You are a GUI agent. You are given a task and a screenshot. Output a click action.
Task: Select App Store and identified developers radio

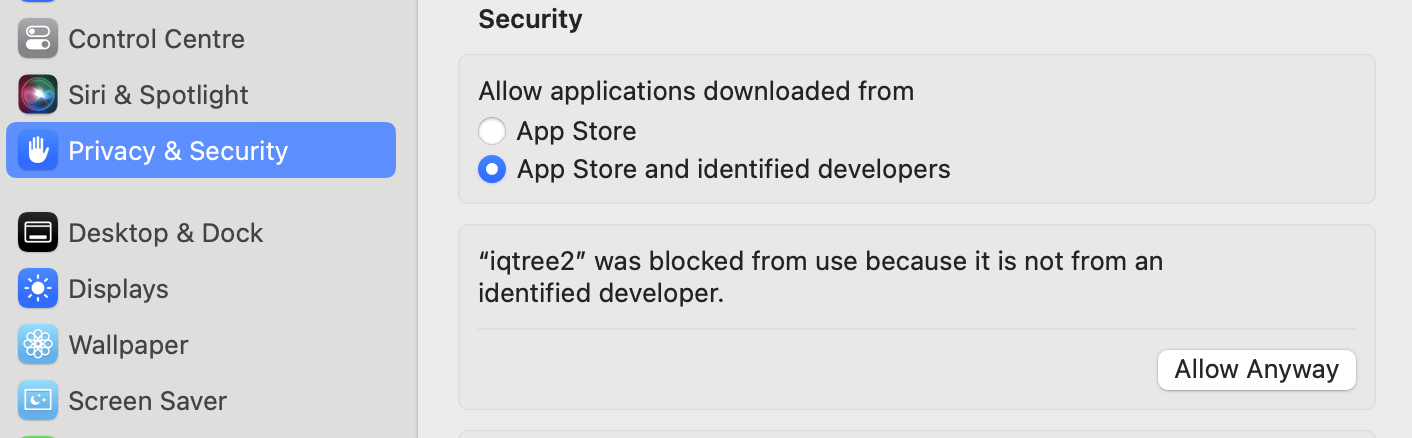pyautogui.click(x=491, y=169)
